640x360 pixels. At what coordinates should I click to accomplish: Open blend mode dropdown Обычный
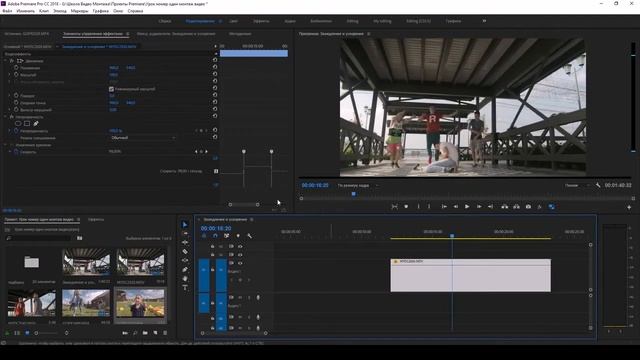pos(142,138)
